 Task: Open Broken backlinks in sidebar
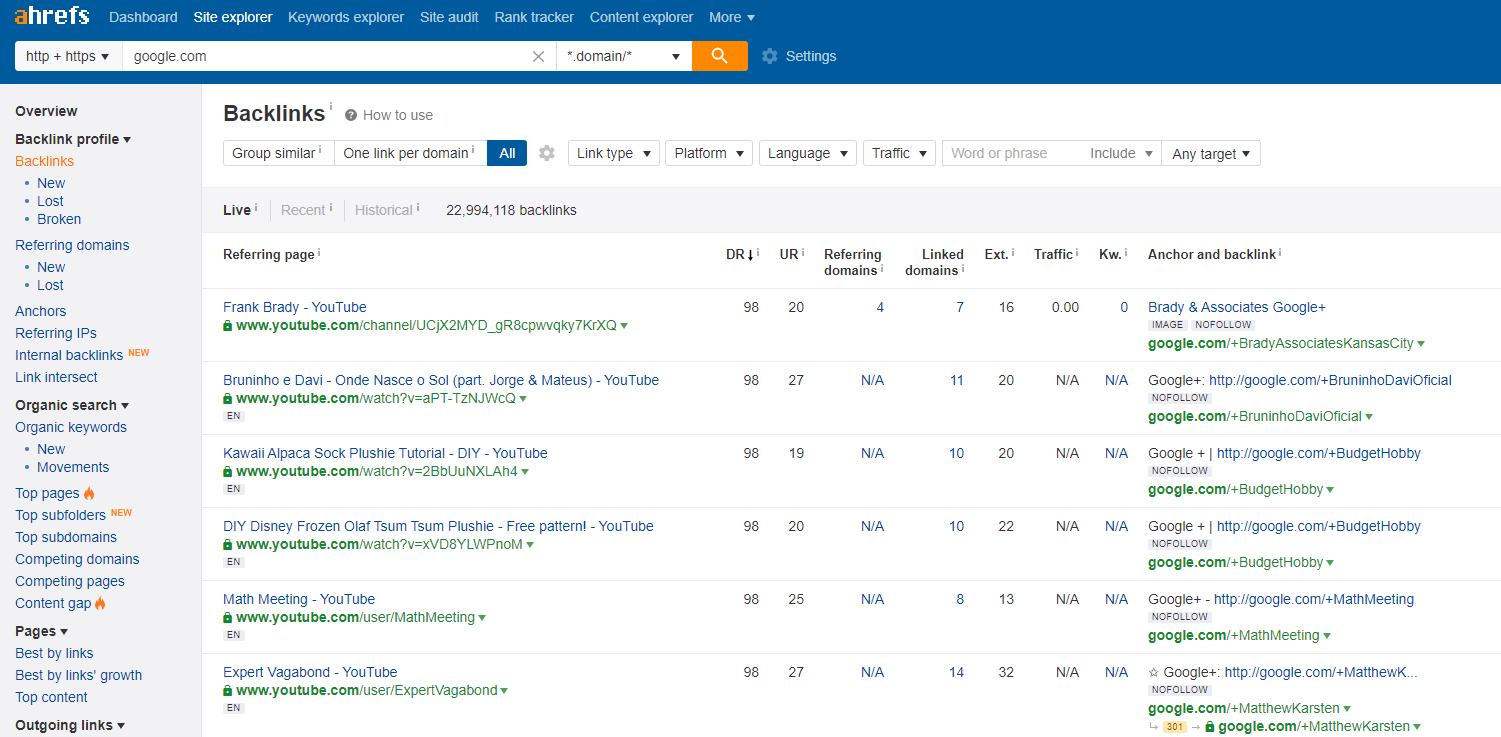tap(59, 219)
